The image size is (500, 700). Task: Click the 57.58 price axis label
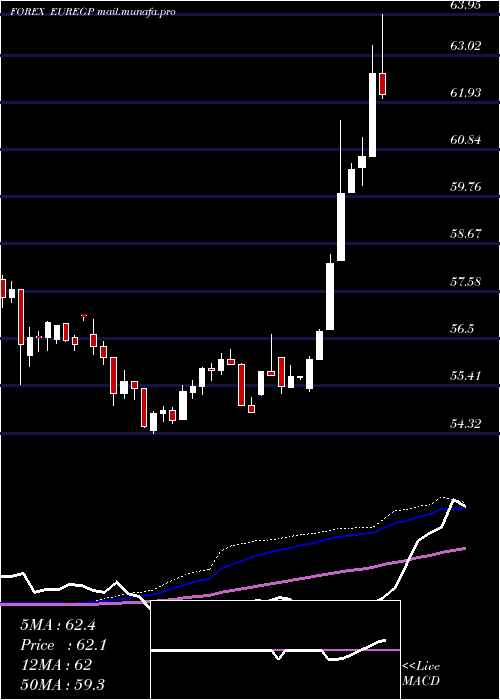click(x=466, y=282)
